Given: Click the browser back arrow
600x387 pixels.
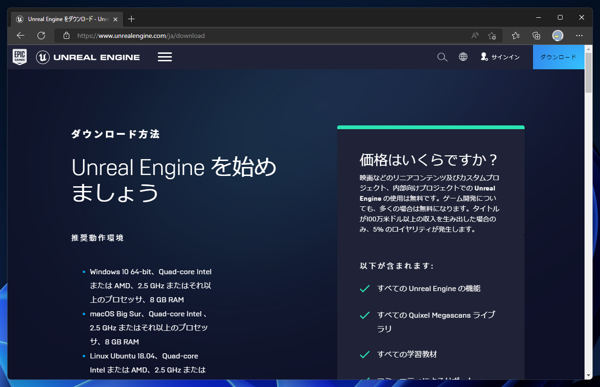Looking at the screenshot, I should (21, 36).
